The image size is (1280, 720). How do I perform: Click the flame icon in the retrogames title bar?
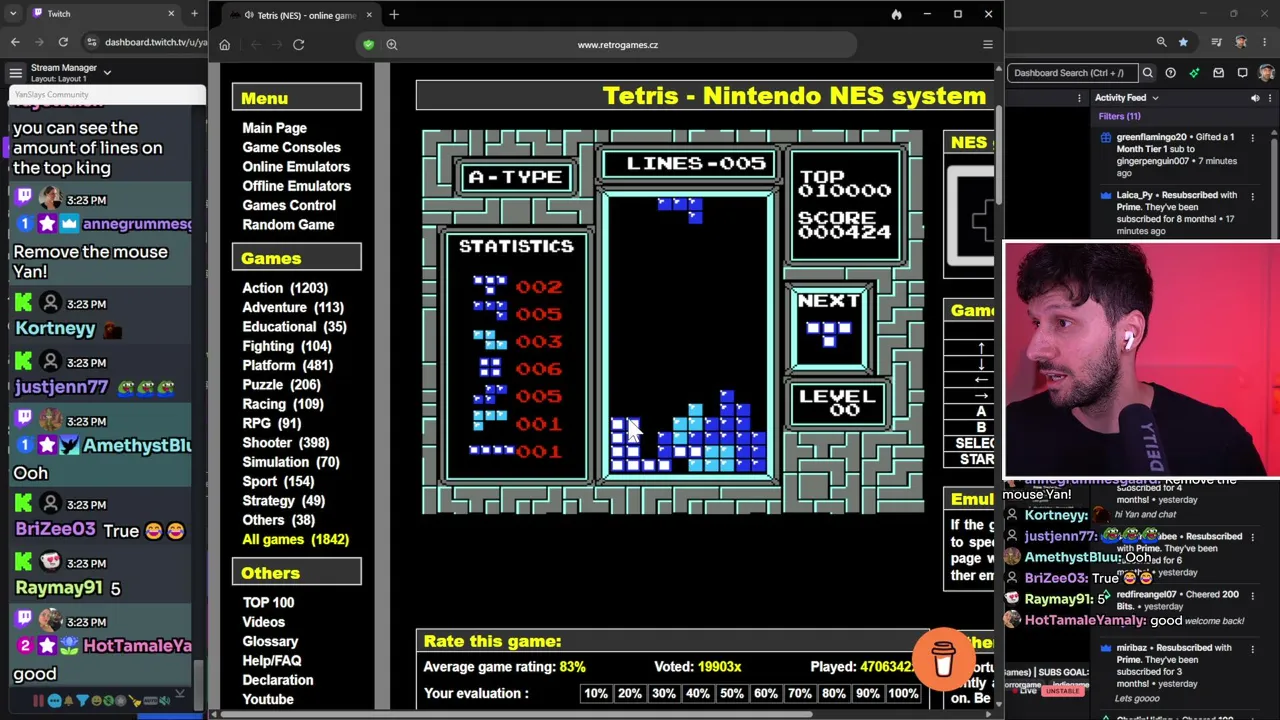(x=896, y=15)
